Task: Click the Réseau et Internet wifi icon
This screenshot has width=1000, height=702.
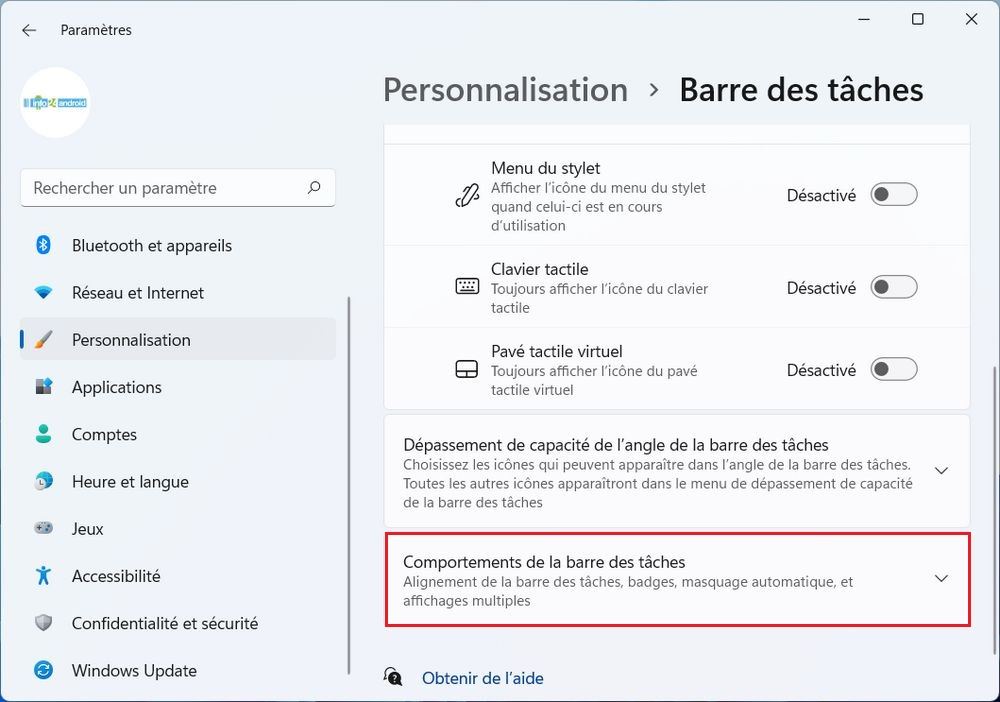Action: click(x=43, y=293)
